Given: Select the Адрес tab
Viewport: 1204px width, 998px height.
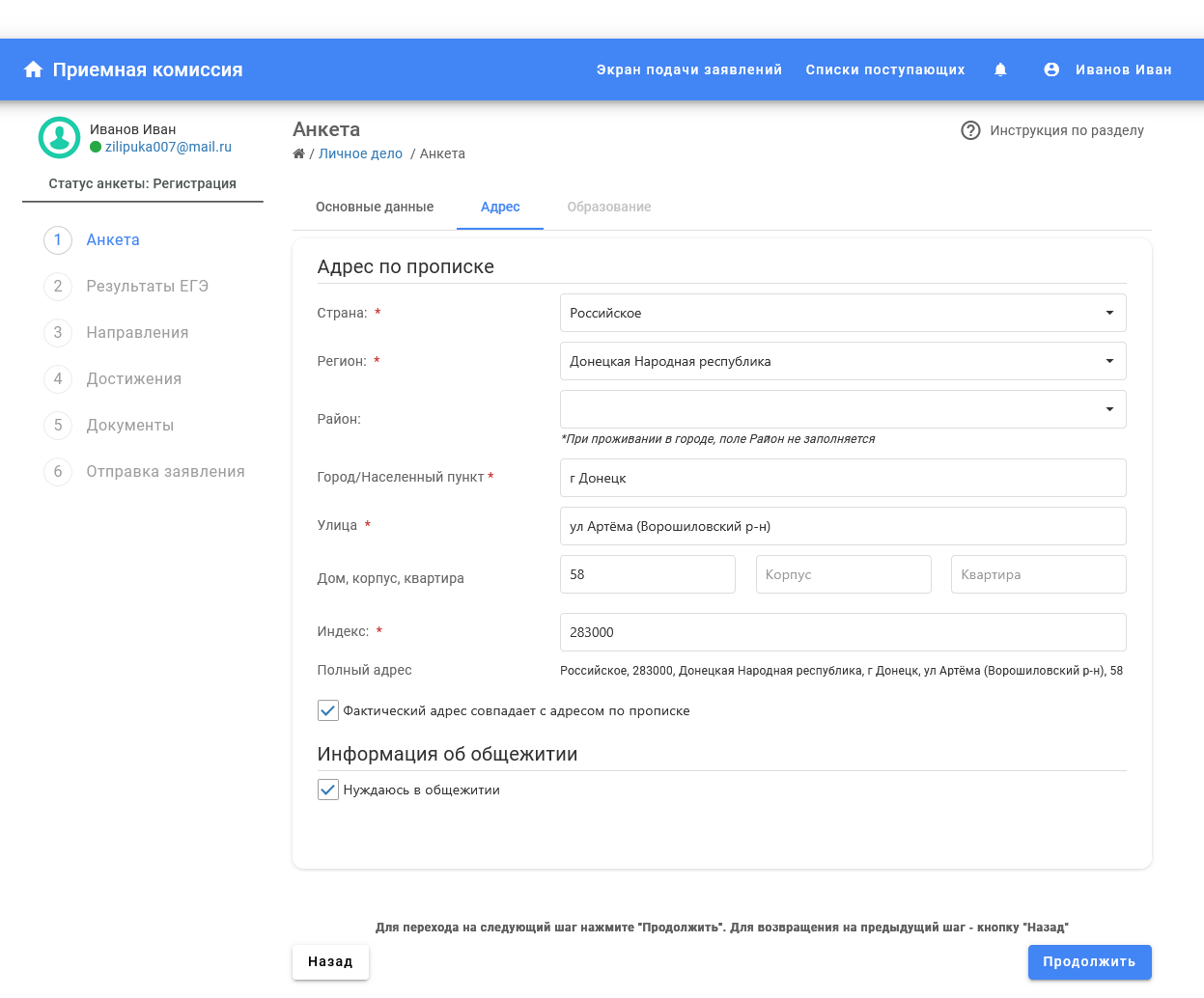Looking at the screenshot, I should click(x=500, y=207).
